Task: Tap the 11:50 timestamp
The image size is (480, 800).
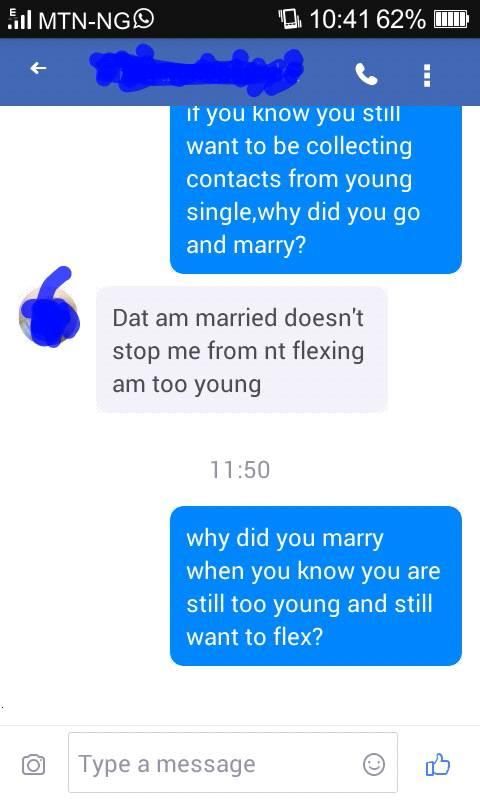Action: pyautogui.click(x=240, y=469)
